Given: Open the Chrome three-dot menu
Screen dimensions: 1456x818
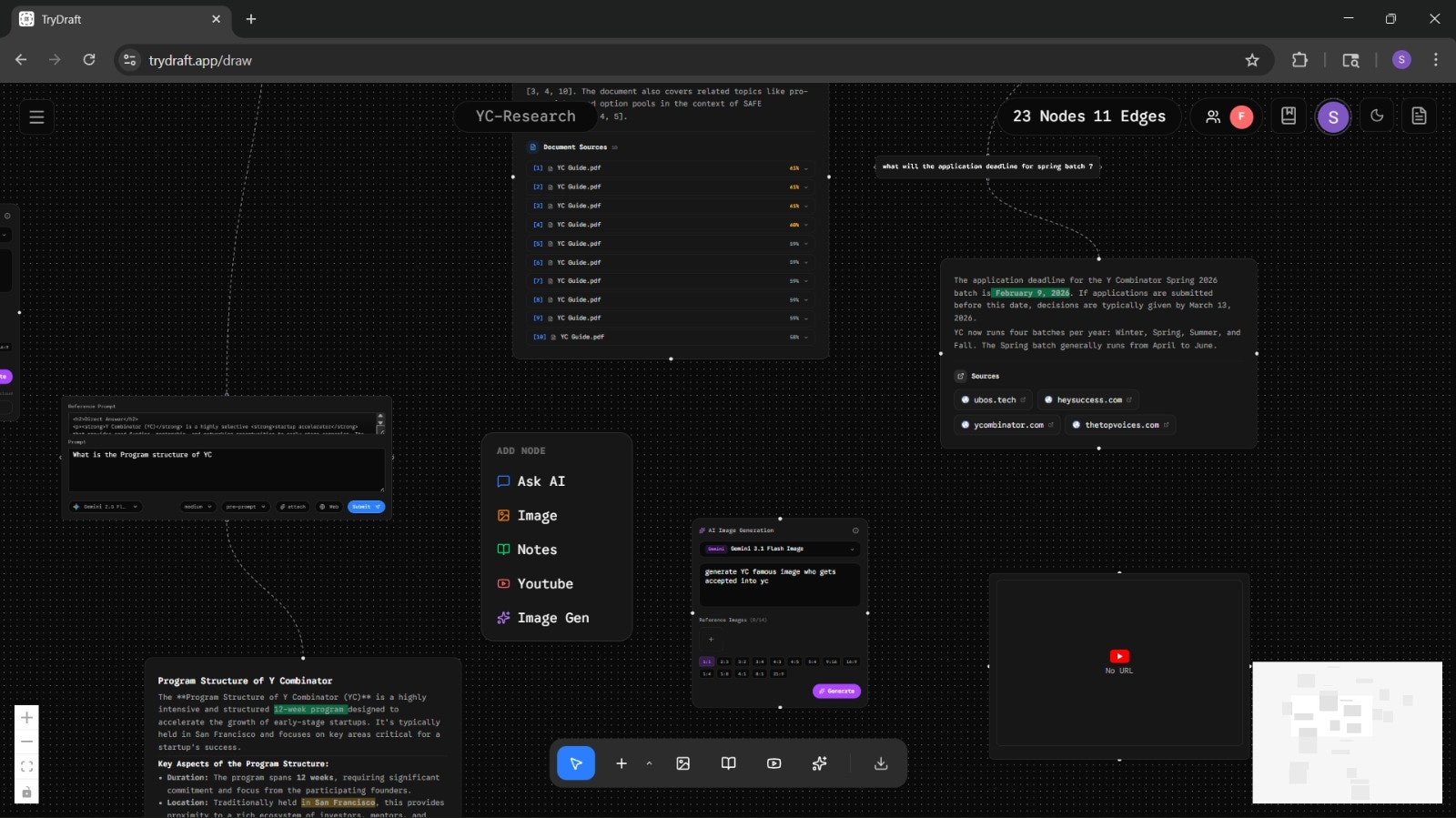Looking at the screenshot, I should [1436, 60].
